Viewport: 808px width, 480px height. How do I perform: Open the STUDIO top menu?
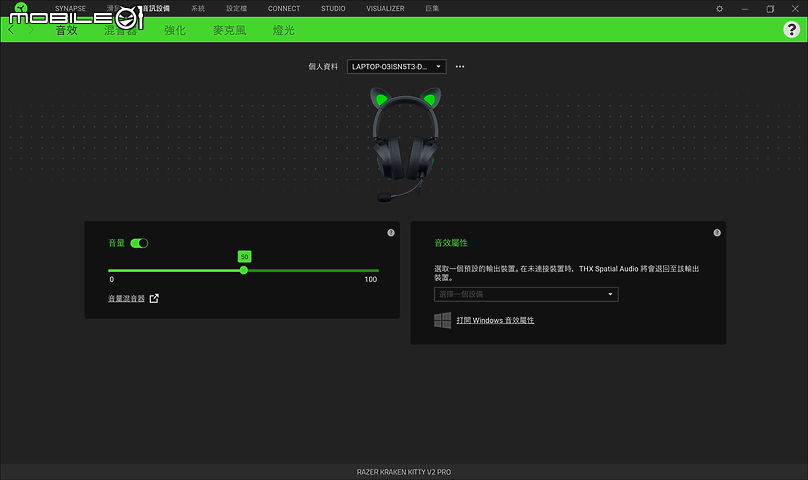pyautogui.click(x=333, y=8)
